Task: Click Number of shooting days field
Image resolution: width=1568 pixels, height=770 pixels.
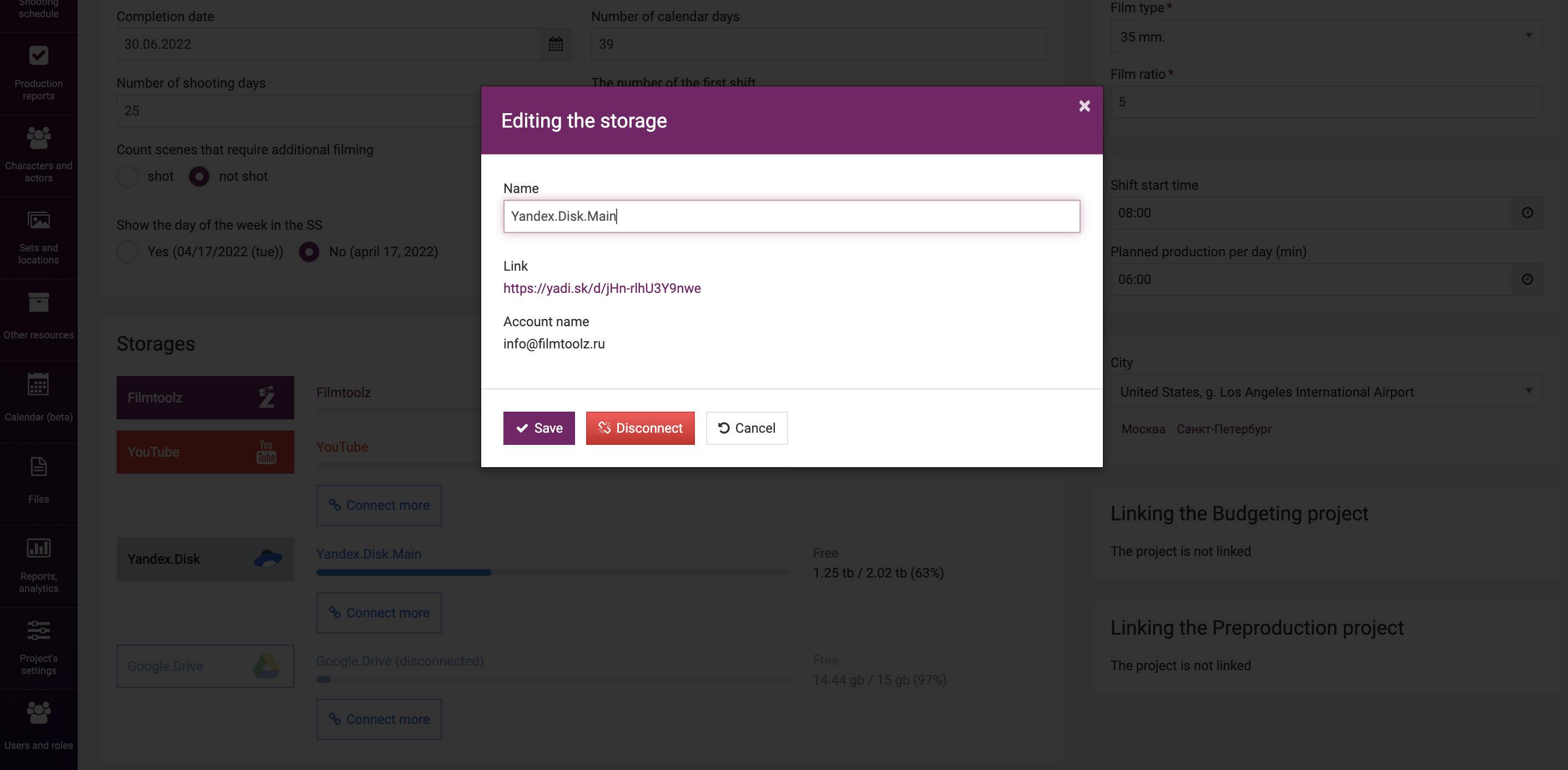Action: pos(298,111)
